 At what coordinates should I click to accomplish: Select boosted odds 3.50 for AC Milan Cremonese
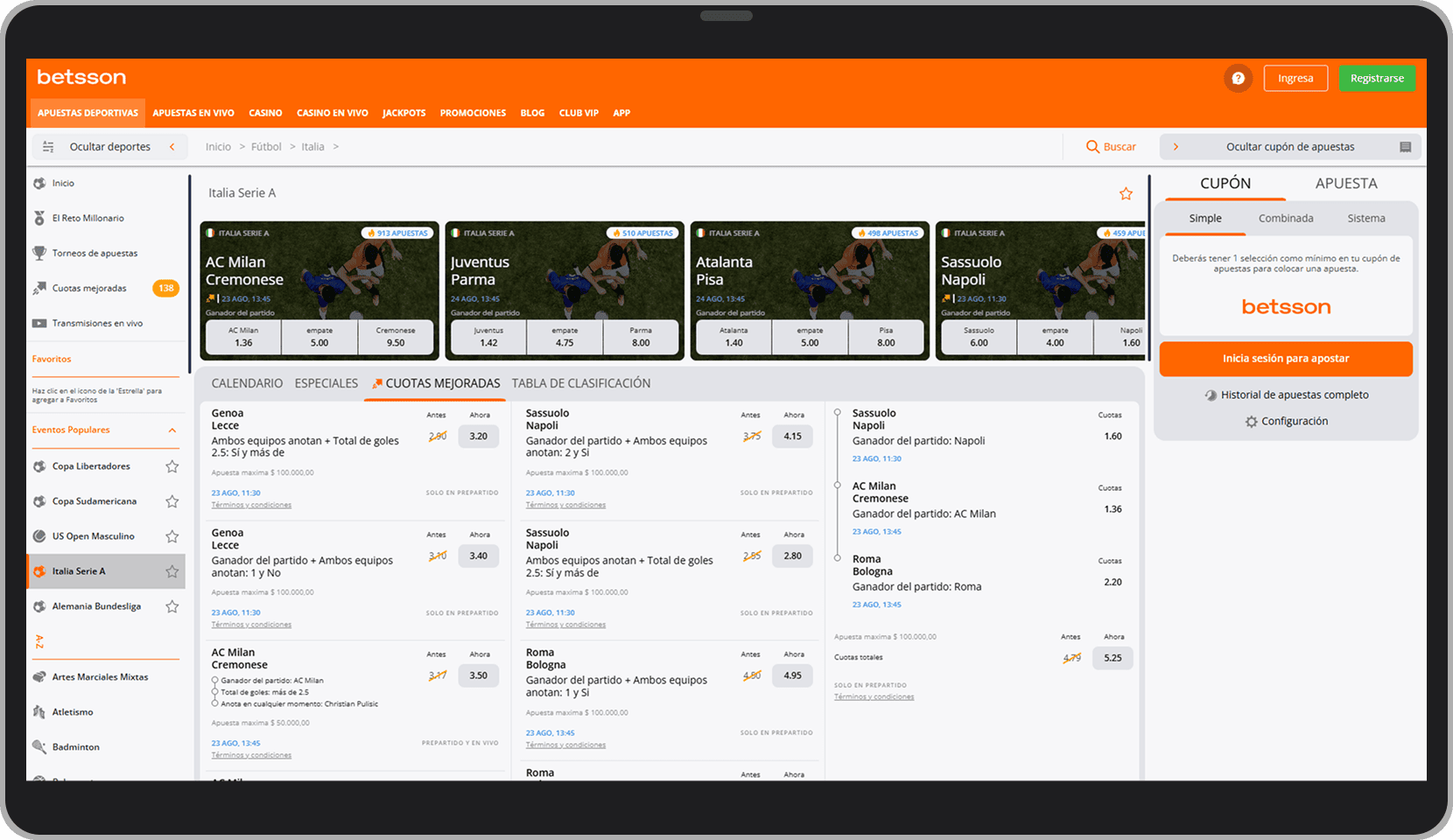478,675
